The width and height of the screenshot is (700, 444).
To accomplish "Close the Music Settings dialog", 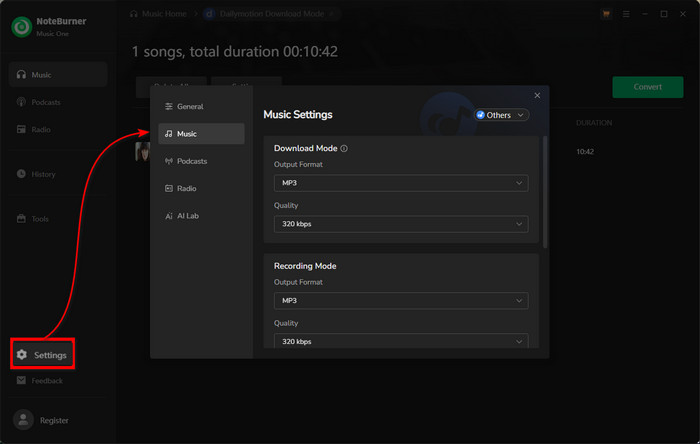I will coord(537,95).
